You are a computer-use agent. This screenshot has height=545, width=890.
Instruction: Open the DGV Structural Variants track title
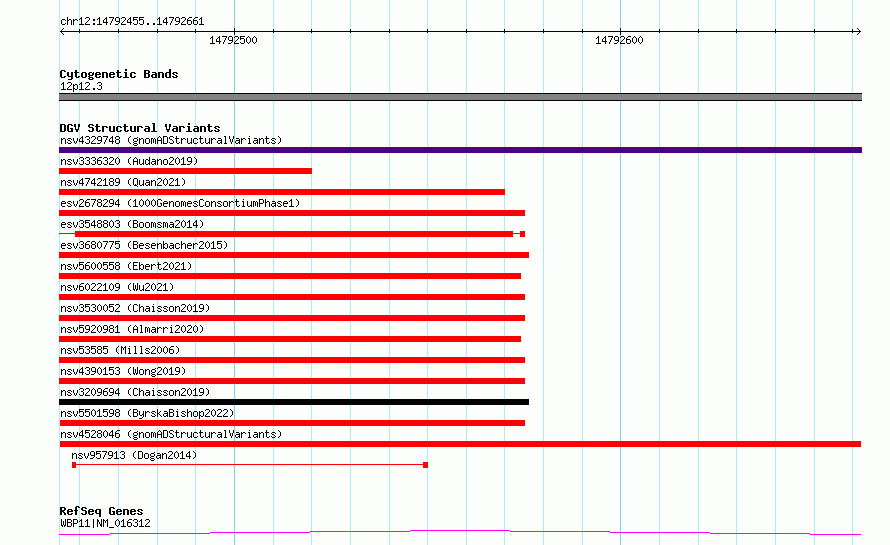point(140,128)
